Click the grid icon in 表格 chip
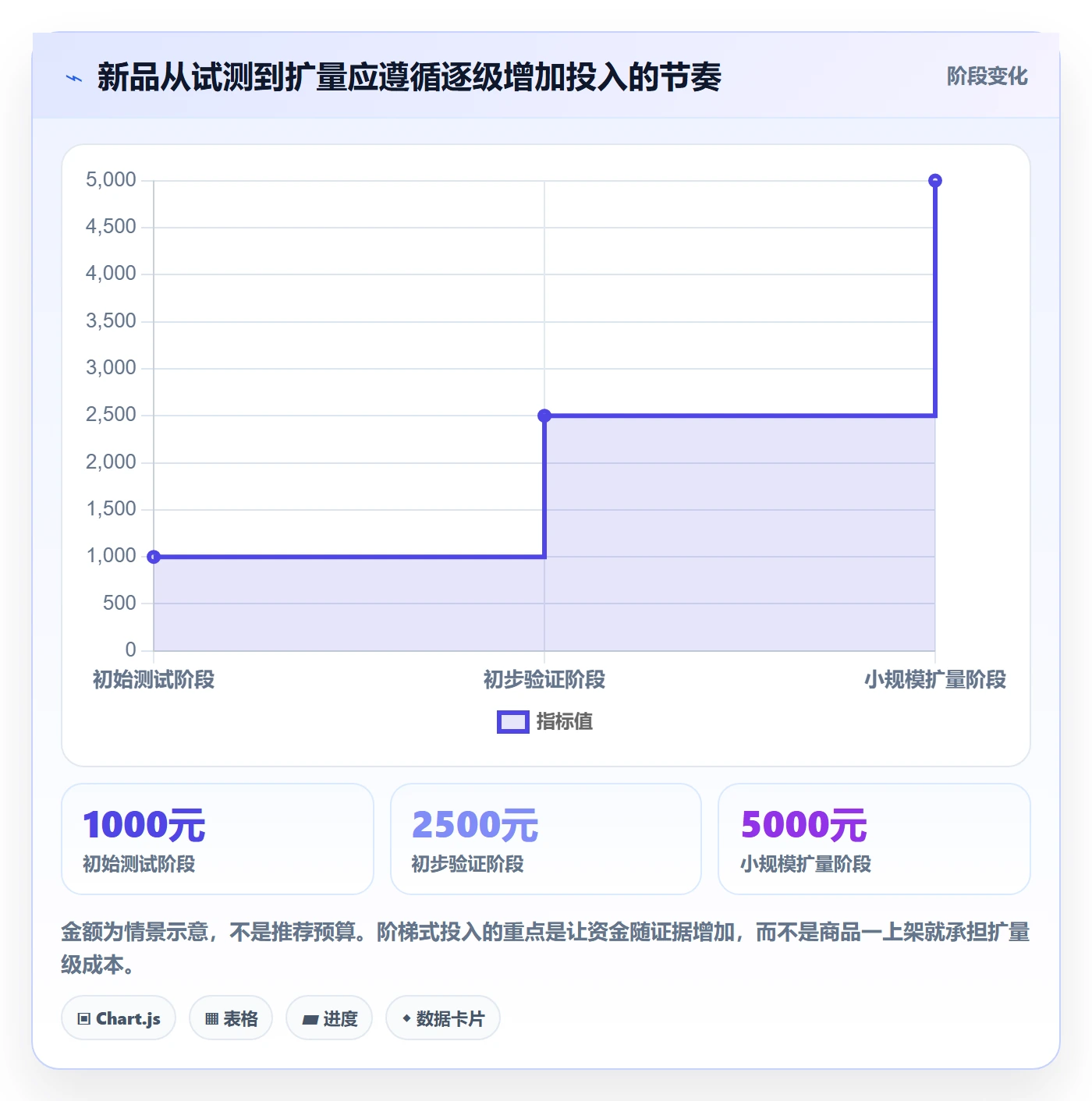Image resolution: width=1092 pixels, height=1101 pixels. pos(211,1019)
